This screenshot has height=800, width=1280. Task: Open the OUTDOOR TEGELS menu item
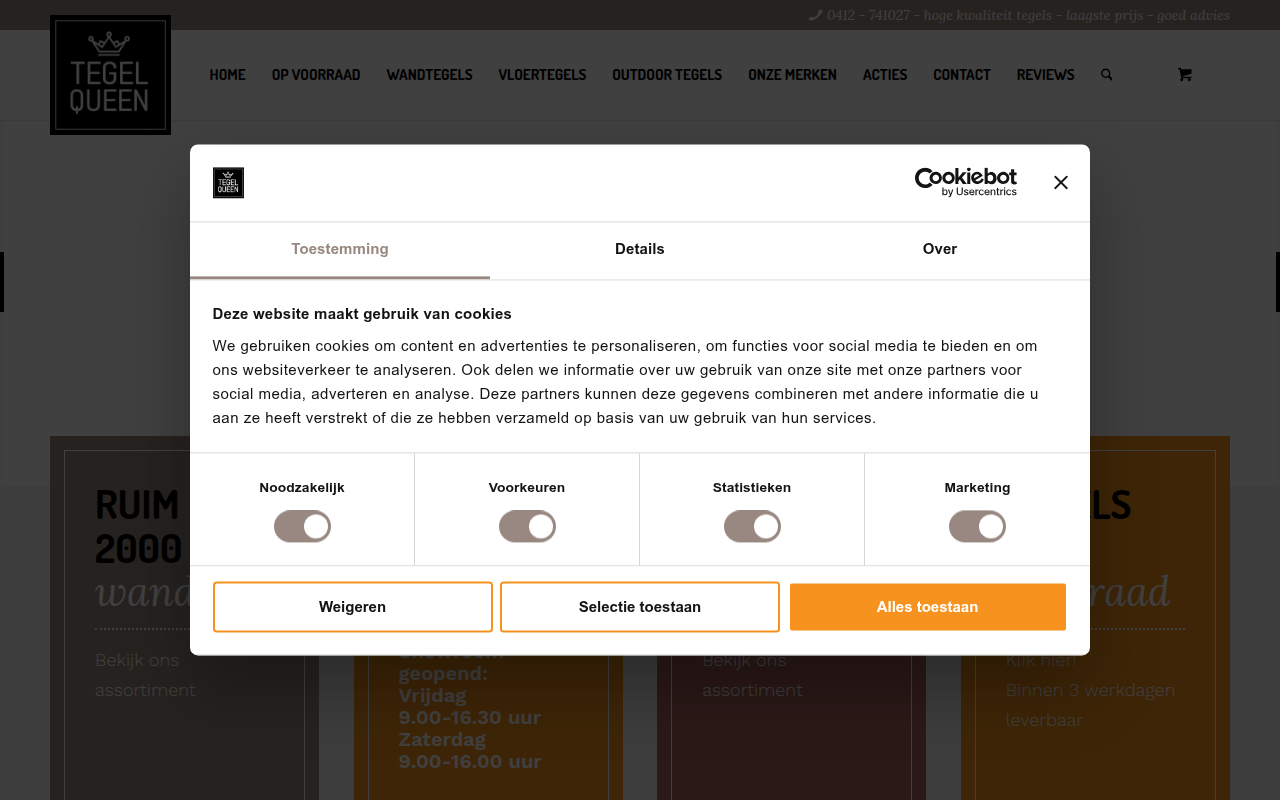click(x=667, y=75)
